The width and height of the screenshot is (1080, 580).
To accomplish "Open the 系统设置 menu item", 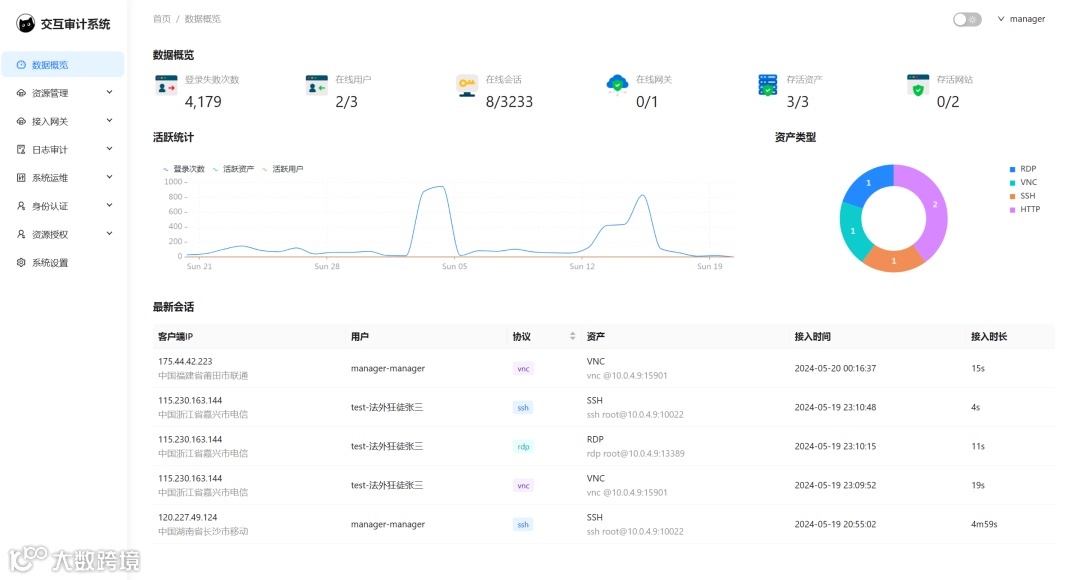I will [x=63, y=262].
